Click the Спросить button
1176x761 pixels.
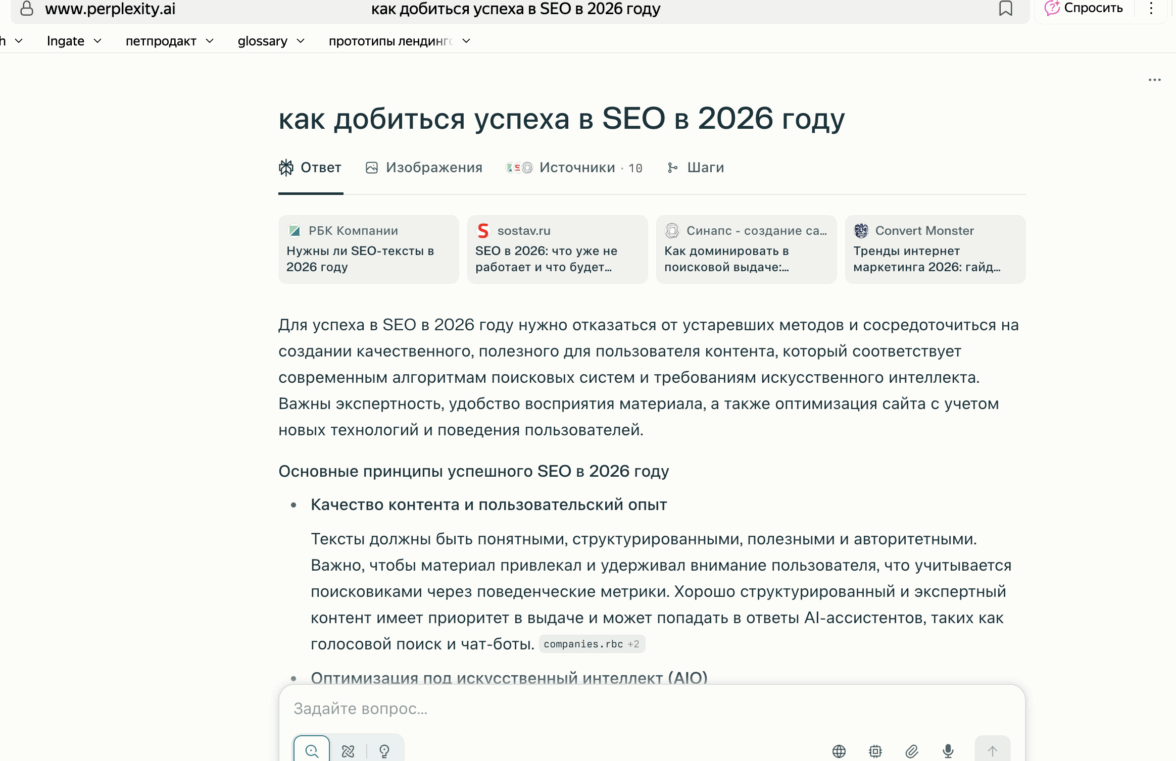click(x=1083, y=9)
